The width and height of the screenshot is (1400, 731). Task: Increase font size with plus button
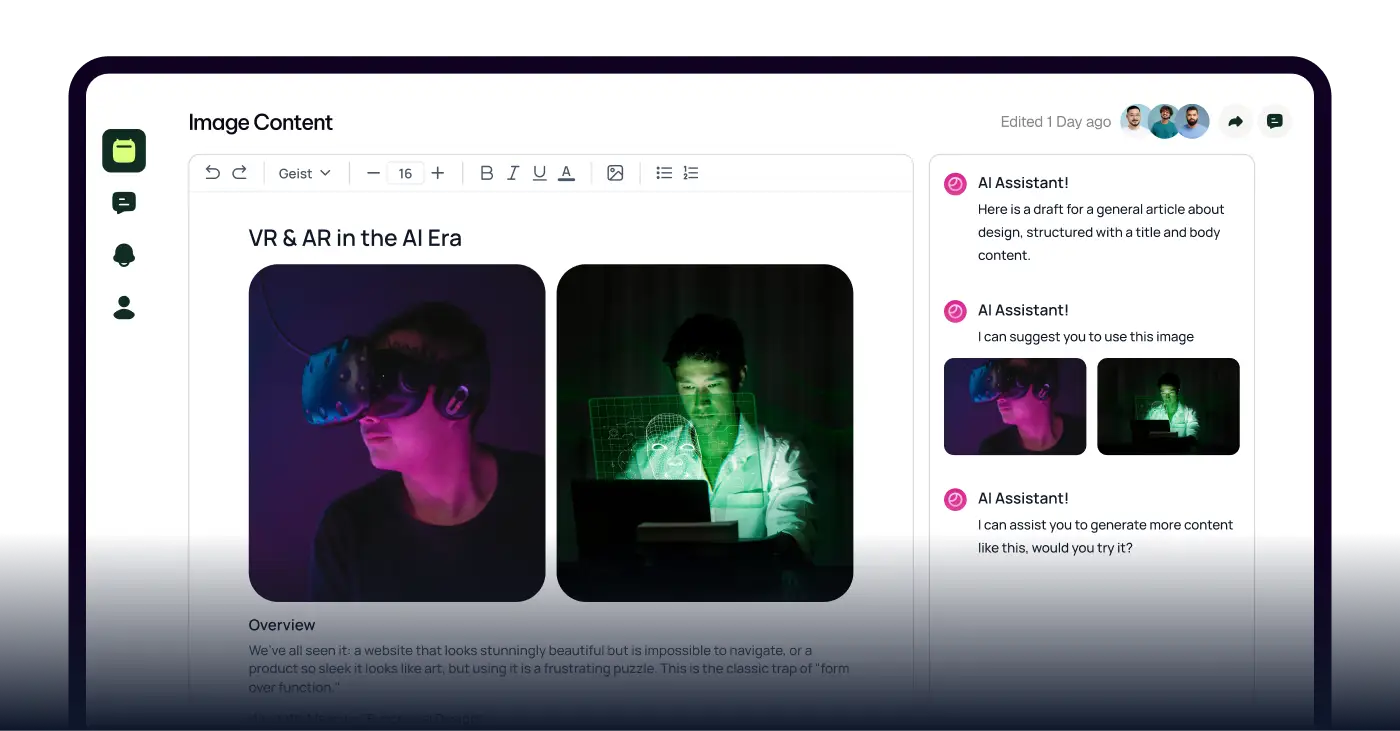(437, 173)
